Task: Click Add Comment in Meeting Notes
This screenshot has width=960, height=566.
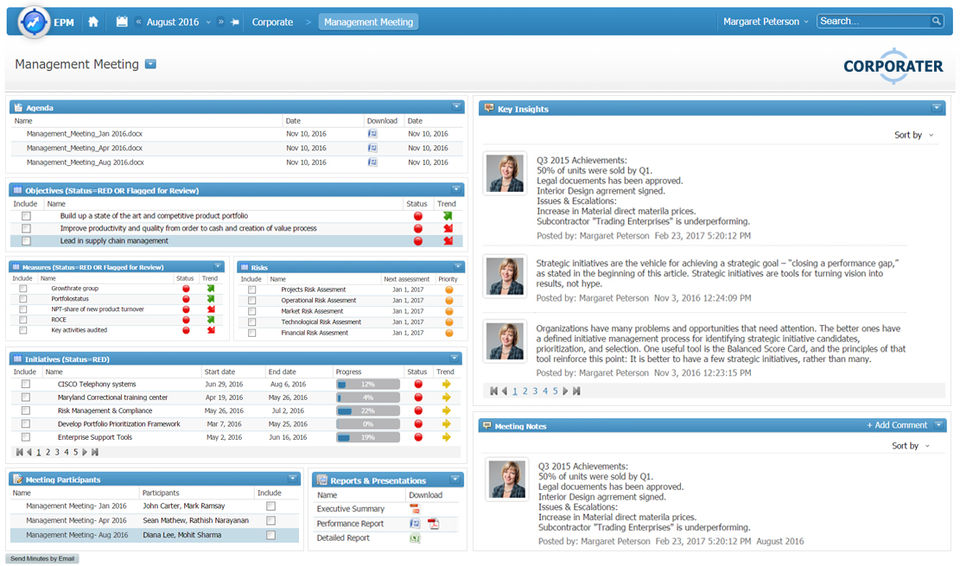Action: click(x=897, y=425)
